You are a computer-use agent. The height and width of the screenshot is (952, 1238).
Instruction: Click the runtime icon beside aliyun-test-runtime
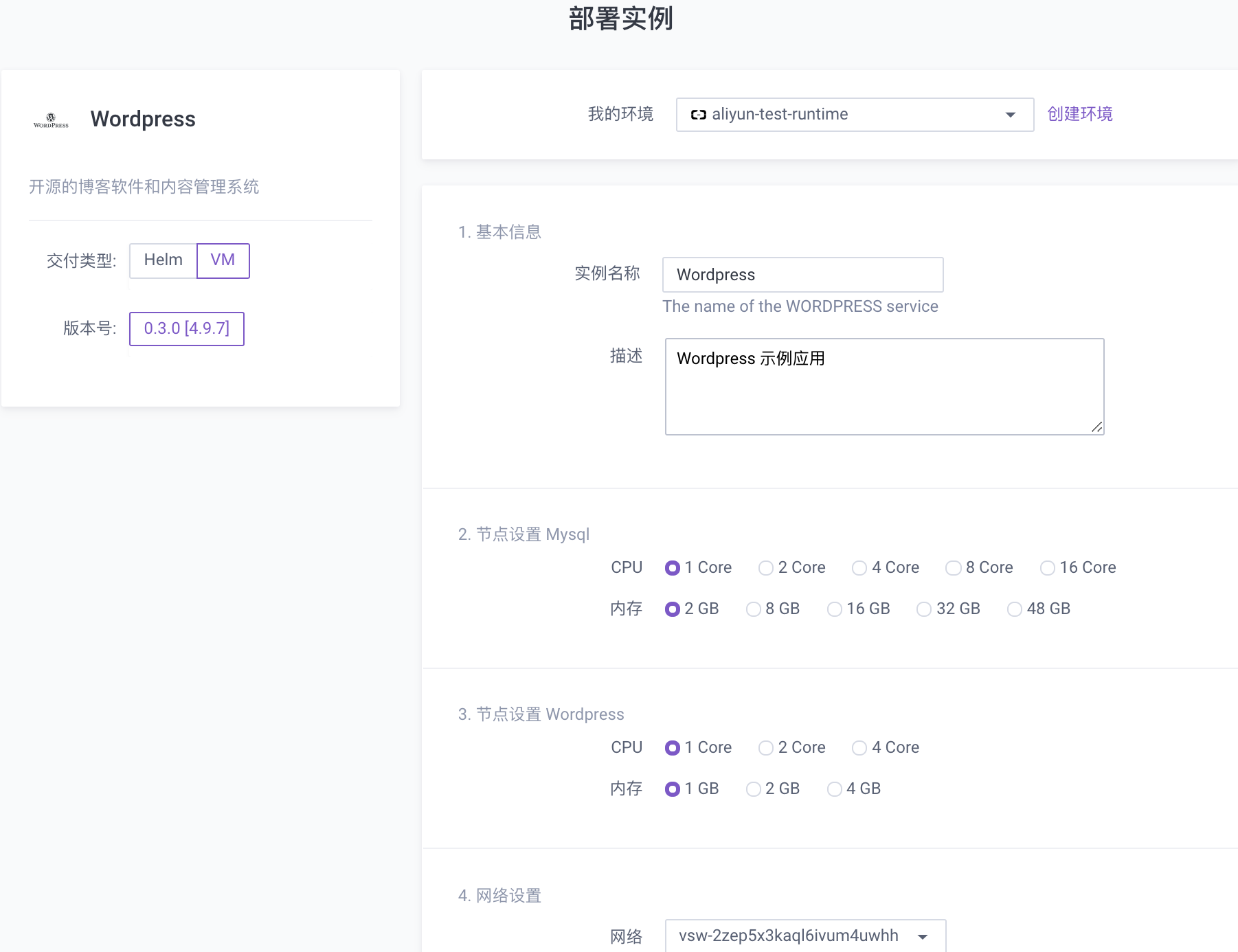tap(698, 115)
